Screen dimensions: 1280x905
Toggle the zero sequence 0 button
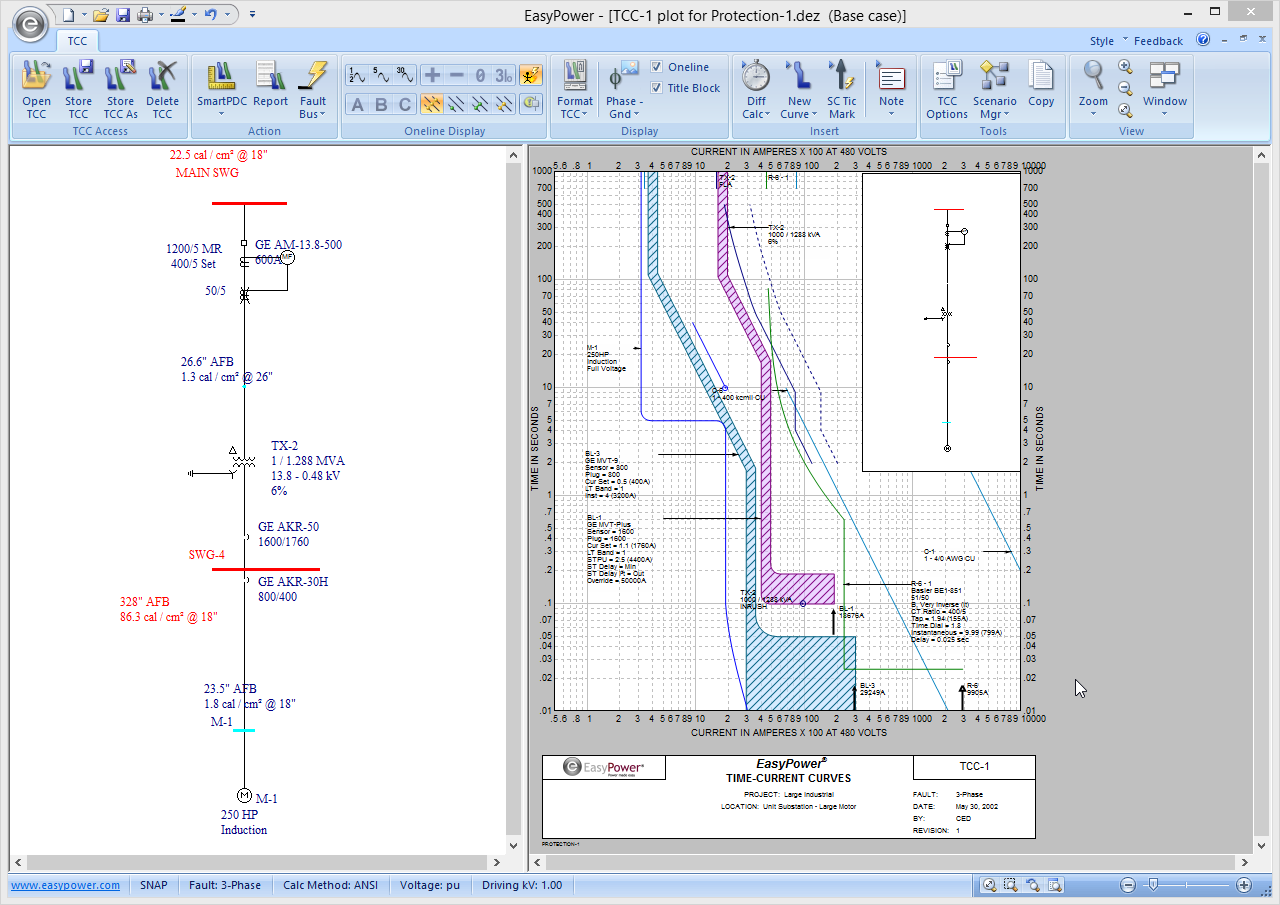[480, 74]
